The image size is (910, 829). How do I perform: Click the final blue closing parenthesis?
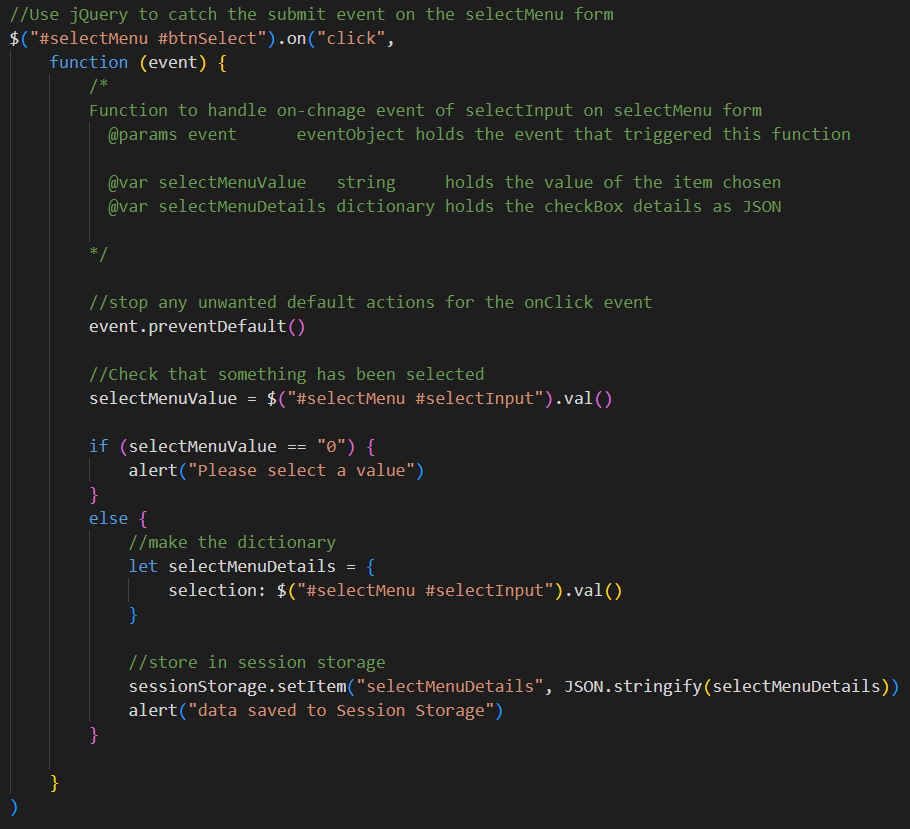[15, 807]
